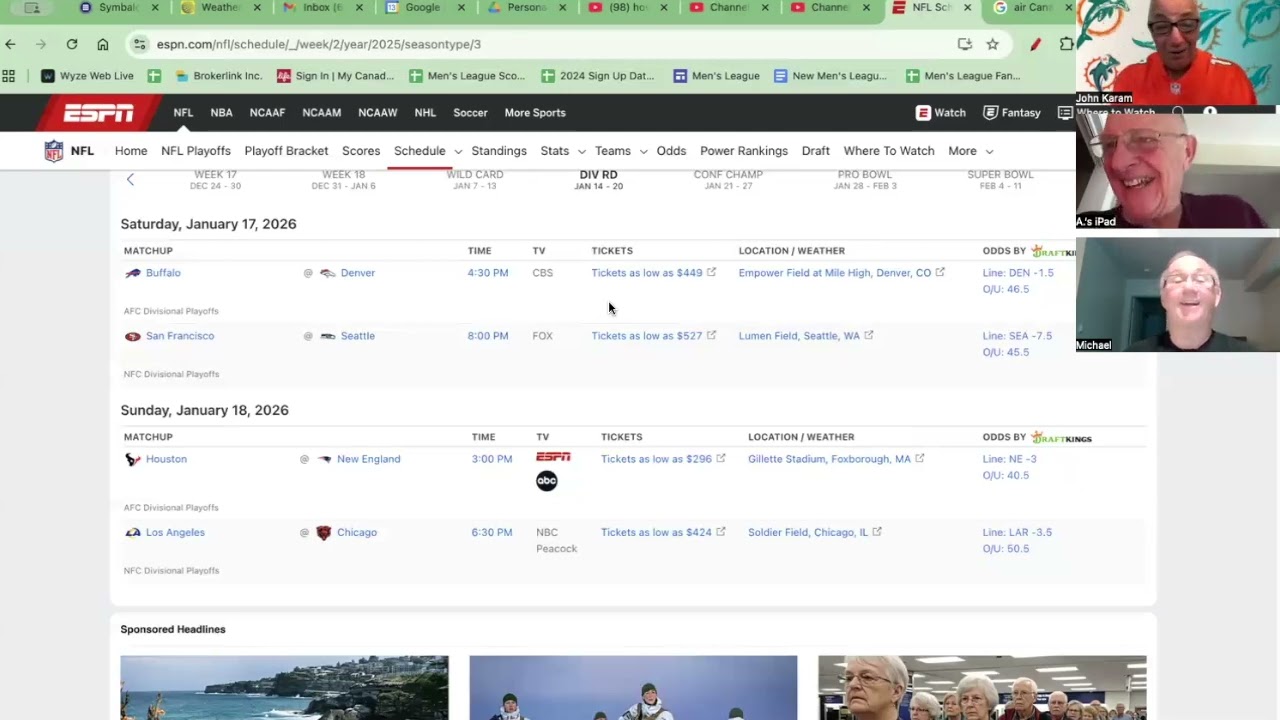Click Michael video tile
The height and width of the screenshot is (720, 1280).
pyautogui.click(x=1177, y=294)
